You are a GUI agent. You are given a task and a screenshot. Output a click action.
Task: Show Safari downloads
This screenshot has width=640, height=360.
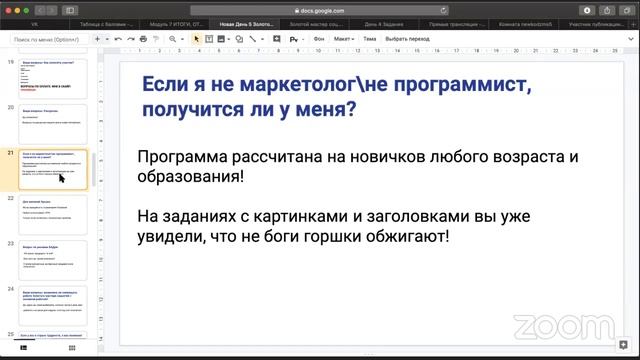[587, 11]
